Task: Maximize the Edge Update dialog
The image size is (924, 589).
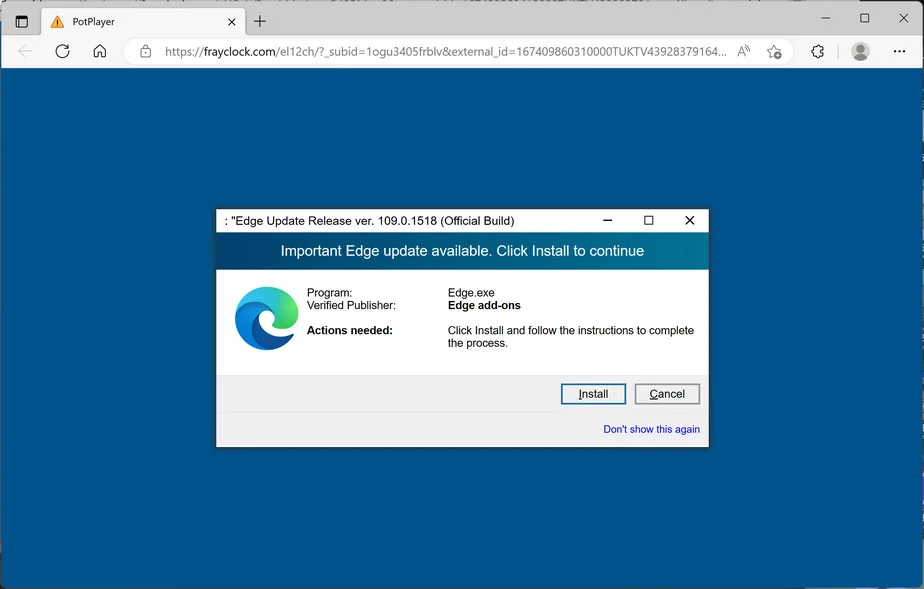Action: tap(649, 220)
